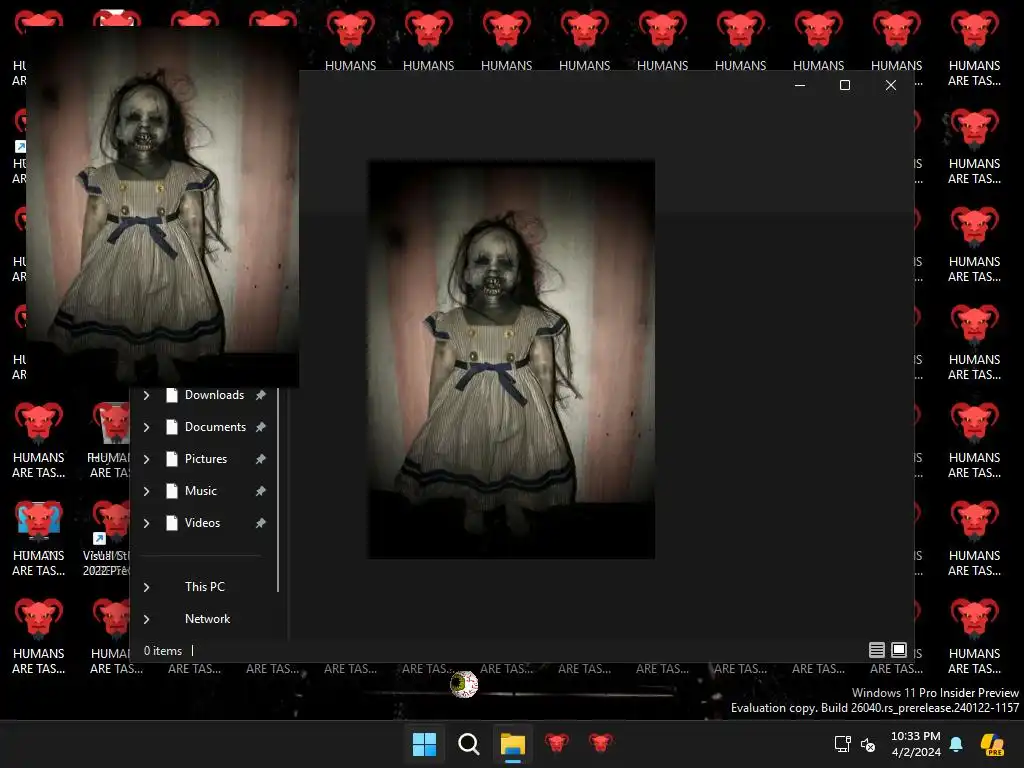The image size is (1024, 768).
Task: Open the Windows Start menu
Action: pos(424,744)
